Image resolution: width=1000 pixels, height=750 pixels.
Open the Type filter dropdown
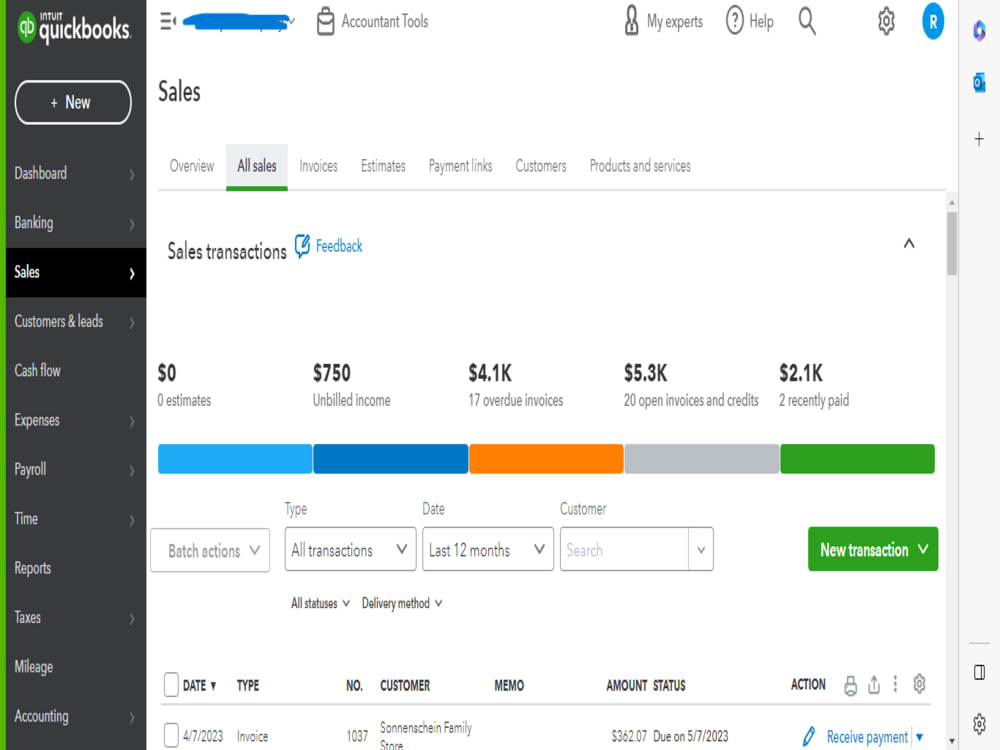[350, 549]
